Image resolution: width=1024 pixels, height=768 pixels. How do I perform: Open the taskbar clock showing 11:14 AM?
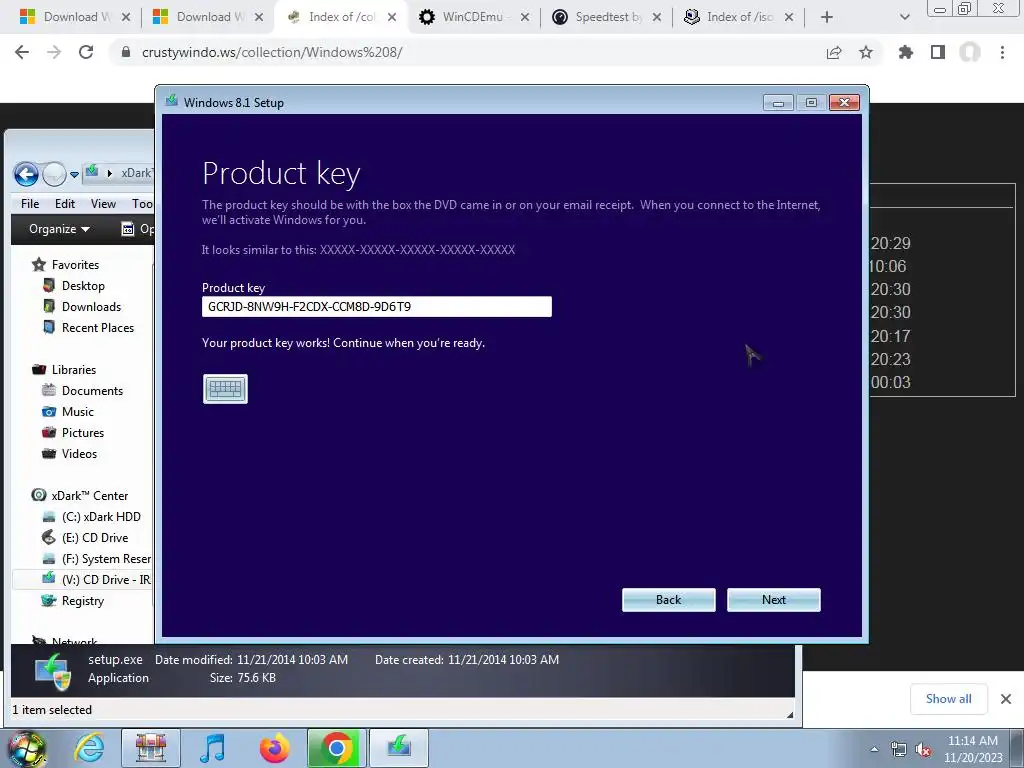[x=973, y=749]
